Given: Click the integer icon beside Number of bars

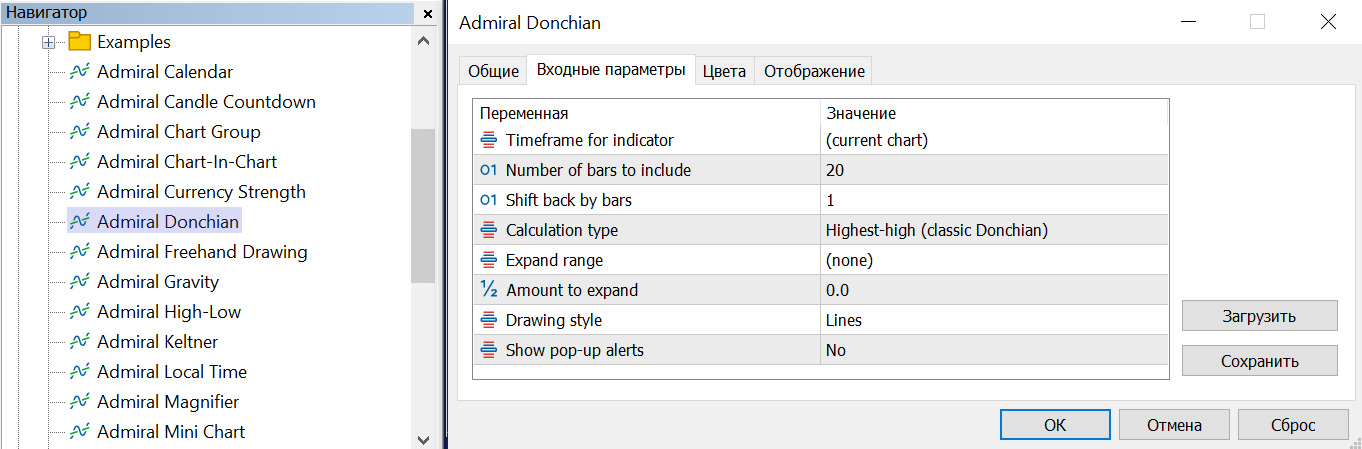Looking at the screenshot, I should (x=489, y=170).
